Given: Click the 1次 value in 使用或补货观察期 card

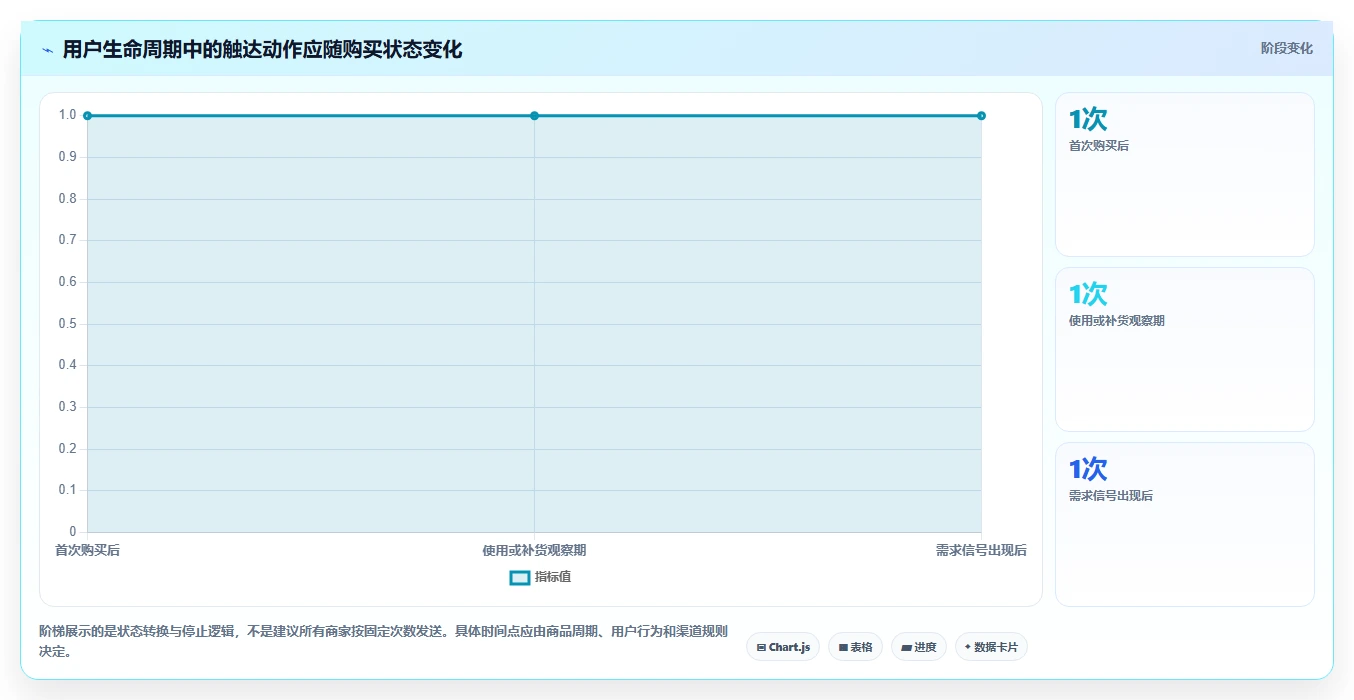Looking at the screenshot, I should 1088,295.
